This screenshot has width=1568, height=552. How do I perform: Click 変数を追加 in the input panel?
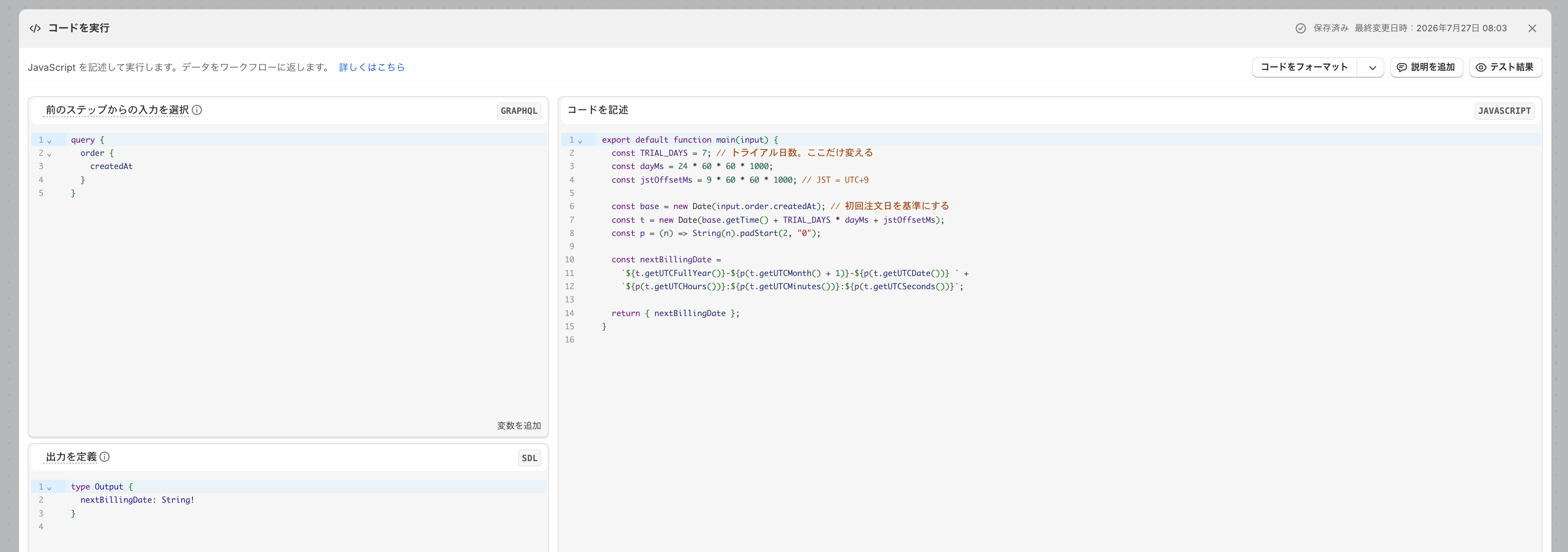coord(519,425)
